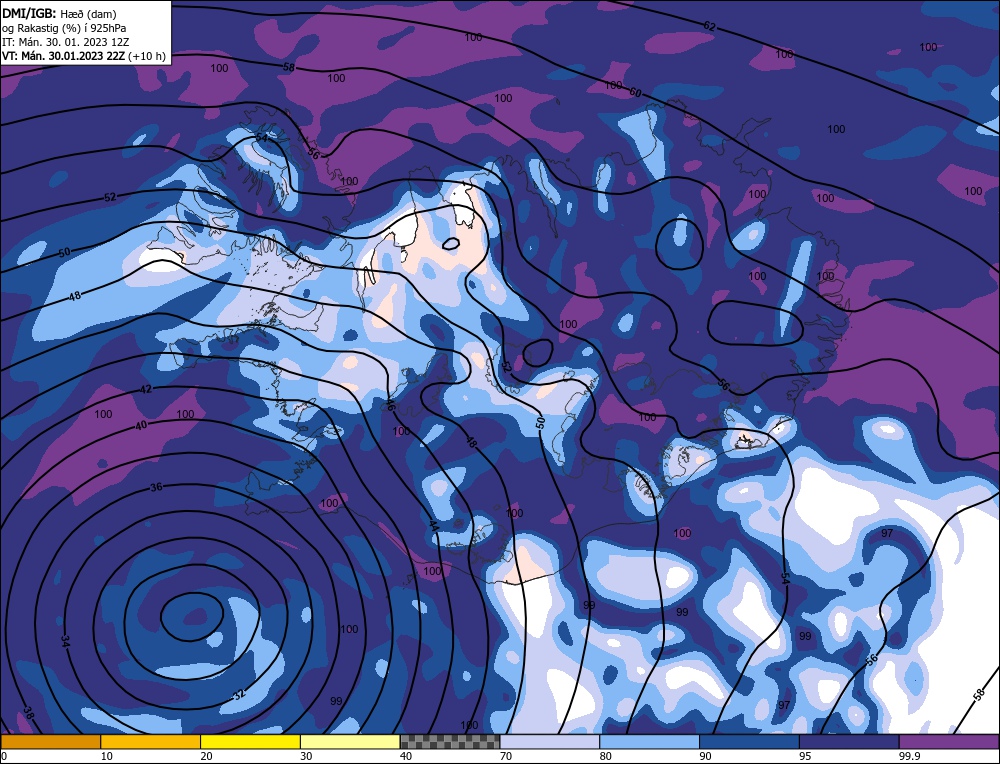Screen dimensions: 1000x764
Task: Click the "46" height contour label
Action: [390, 404]
